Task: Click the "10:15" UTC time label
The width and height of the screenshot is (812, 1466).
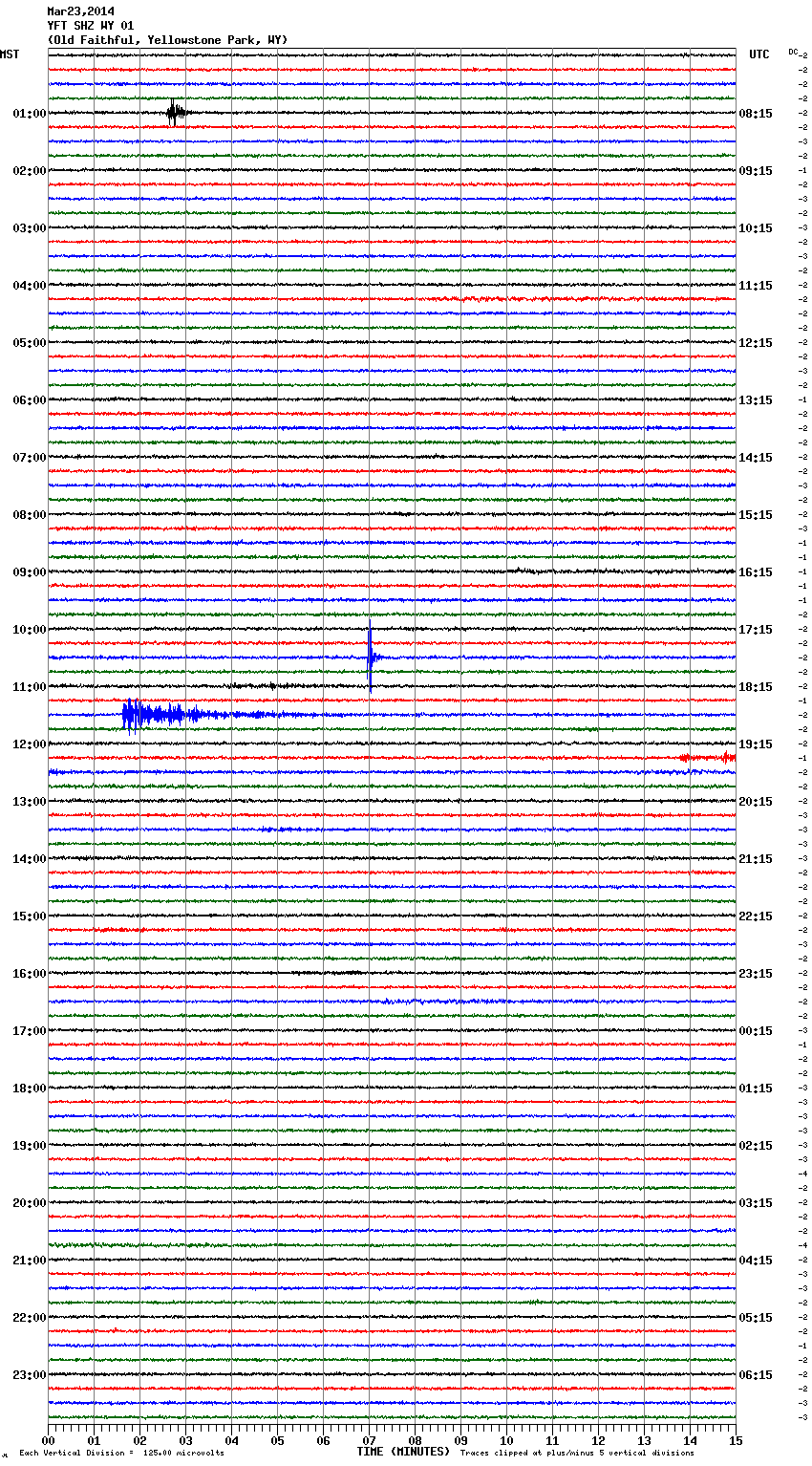Action: (756, 228)
